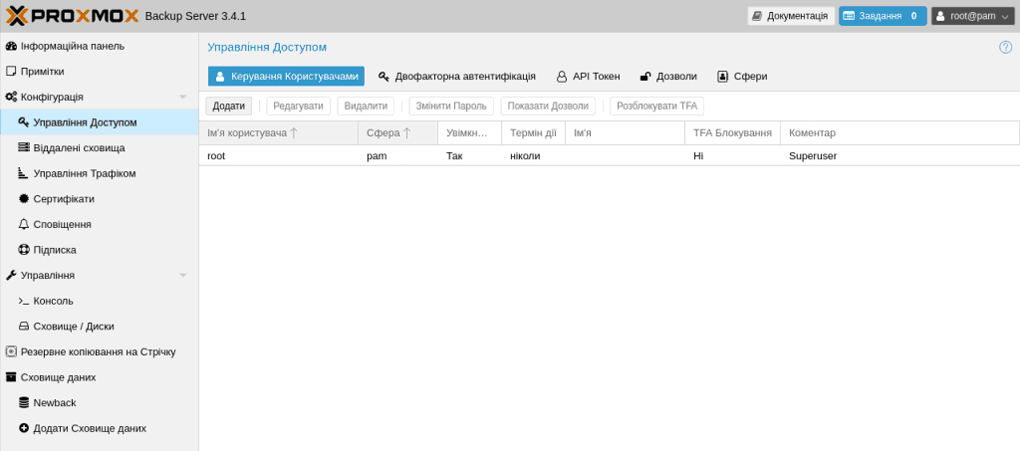Click the Proxmox logo
Screen dimensions: 1020x451
(x=72, y=16)
